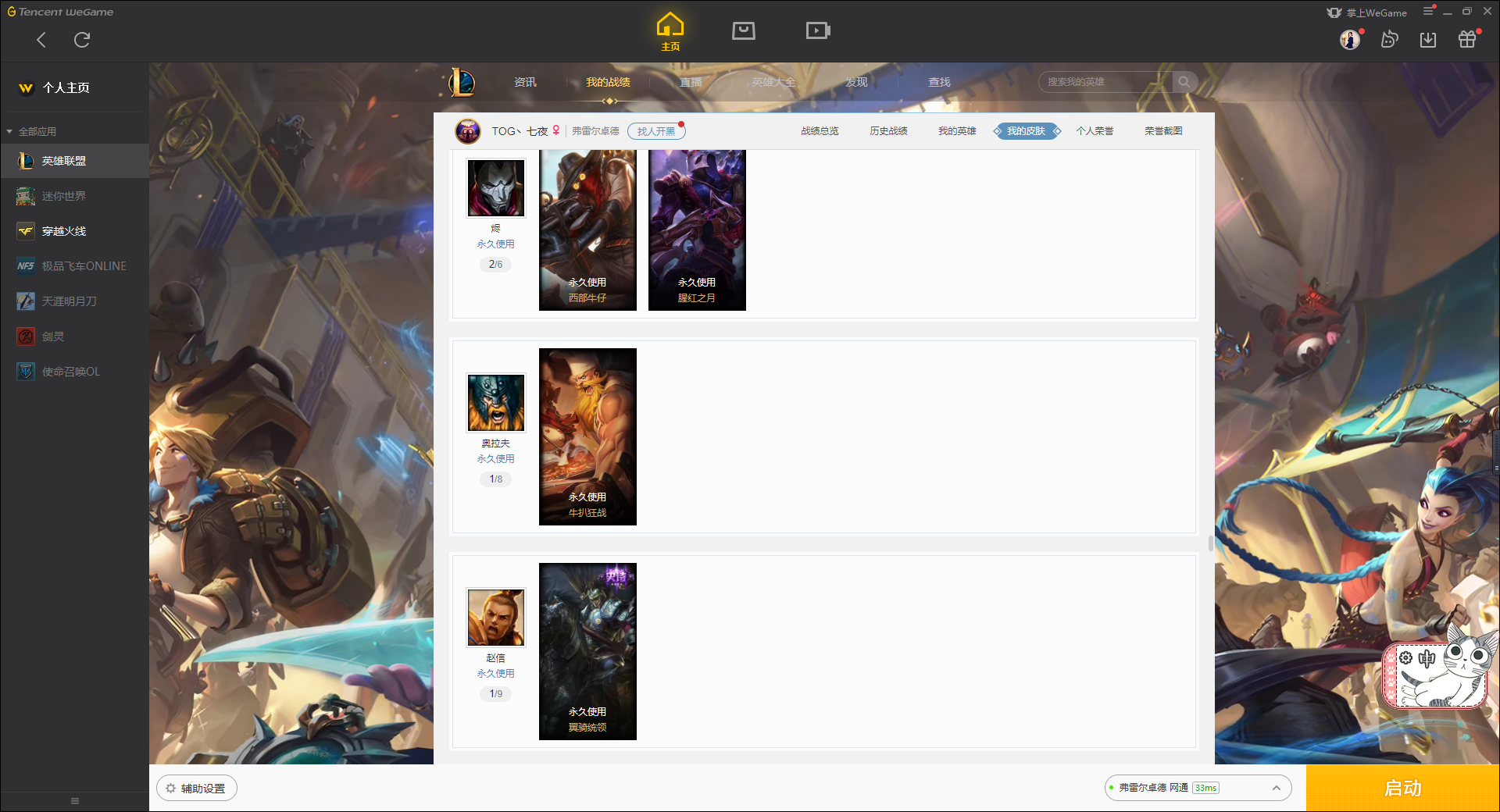Viewport: 1500px width, 812px height.
Task: Open 辅助设置 settings button
Action: tap(197, 789)
